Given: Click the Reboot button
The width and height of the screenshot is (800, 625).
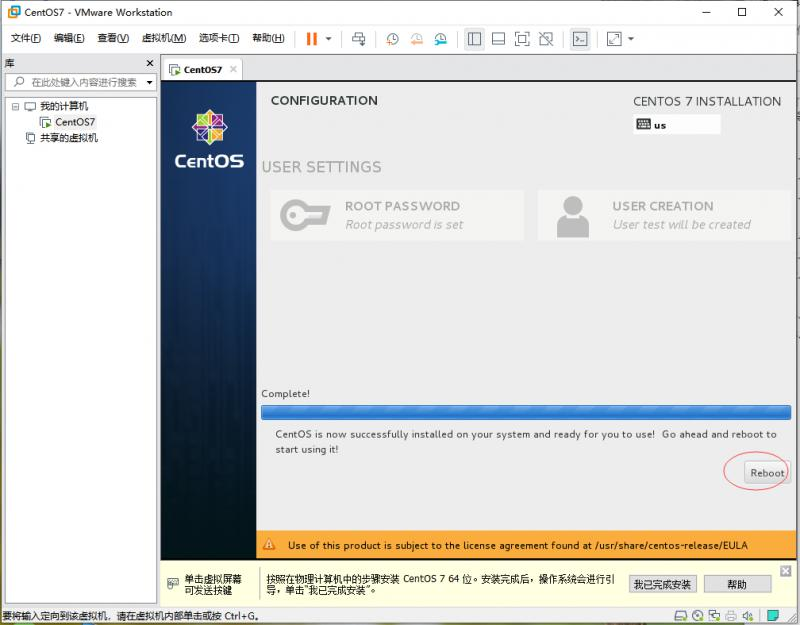Looking at the screenshot, I should pos(766,472).
